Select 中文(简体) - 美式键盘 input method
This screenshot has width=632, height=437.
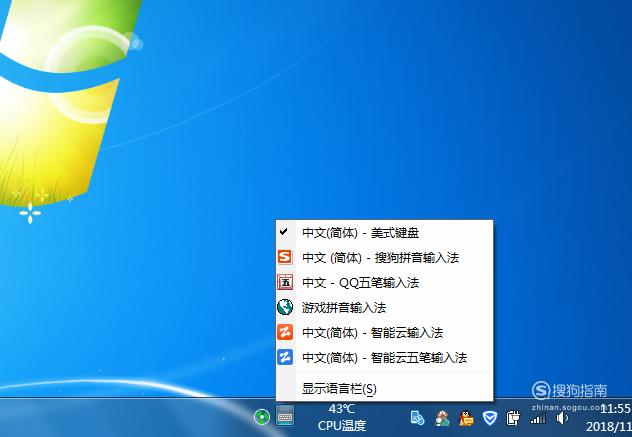[384, 233]
